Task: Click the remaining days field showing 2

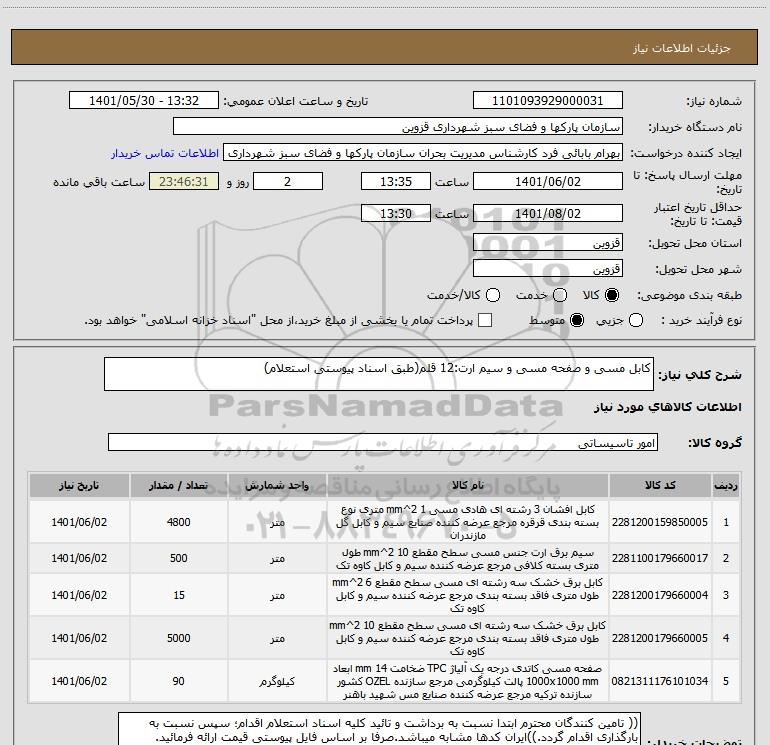Action: [x=288, y=182]
